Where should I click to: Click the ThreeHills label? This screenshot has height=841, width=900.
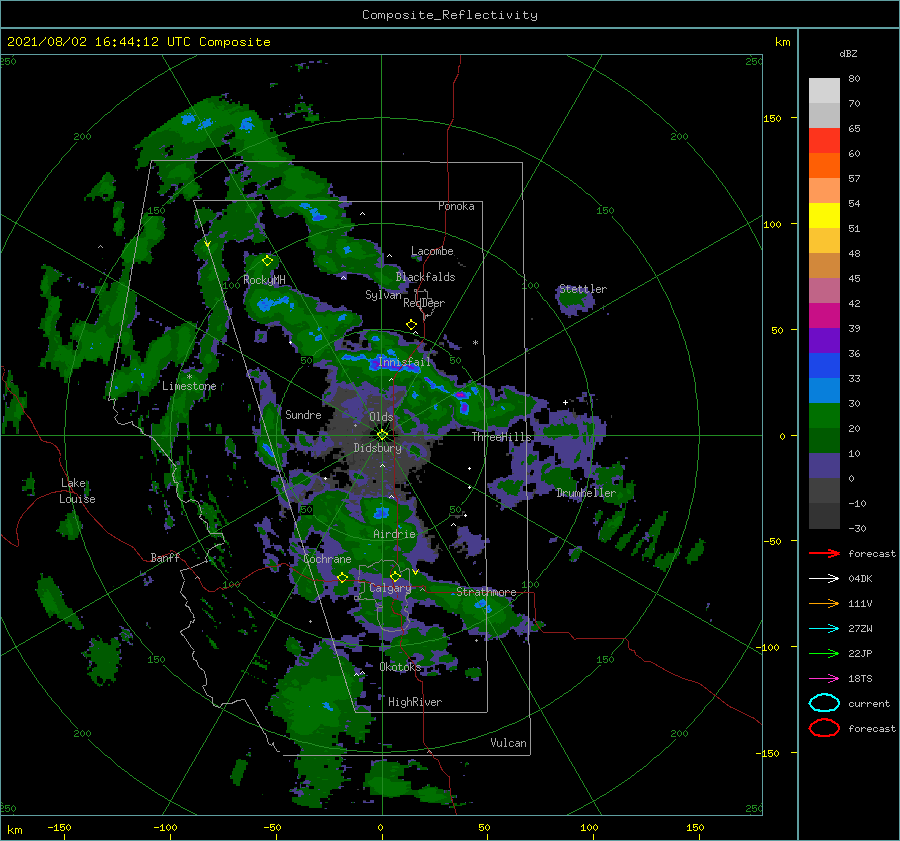[x=502, y=437]
